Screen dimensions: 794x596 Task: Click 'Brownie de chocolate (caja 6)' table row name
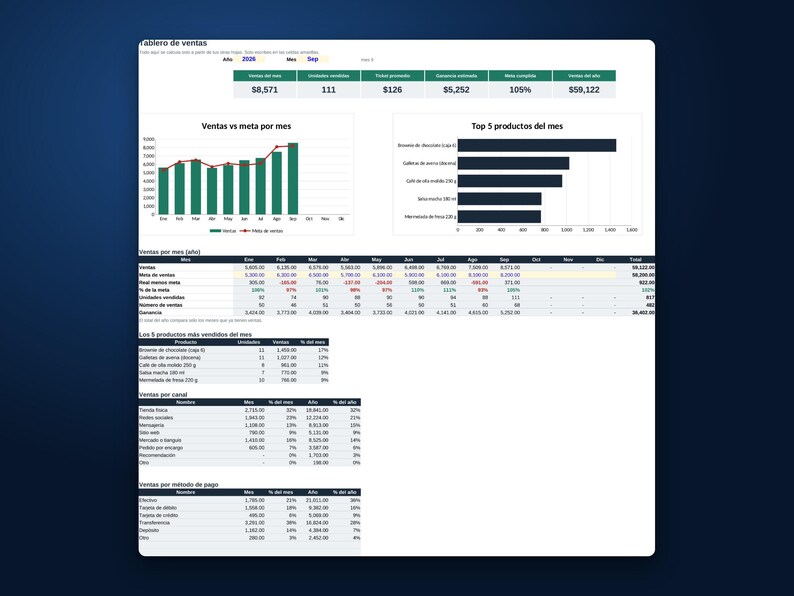click(x=172, y=350)
